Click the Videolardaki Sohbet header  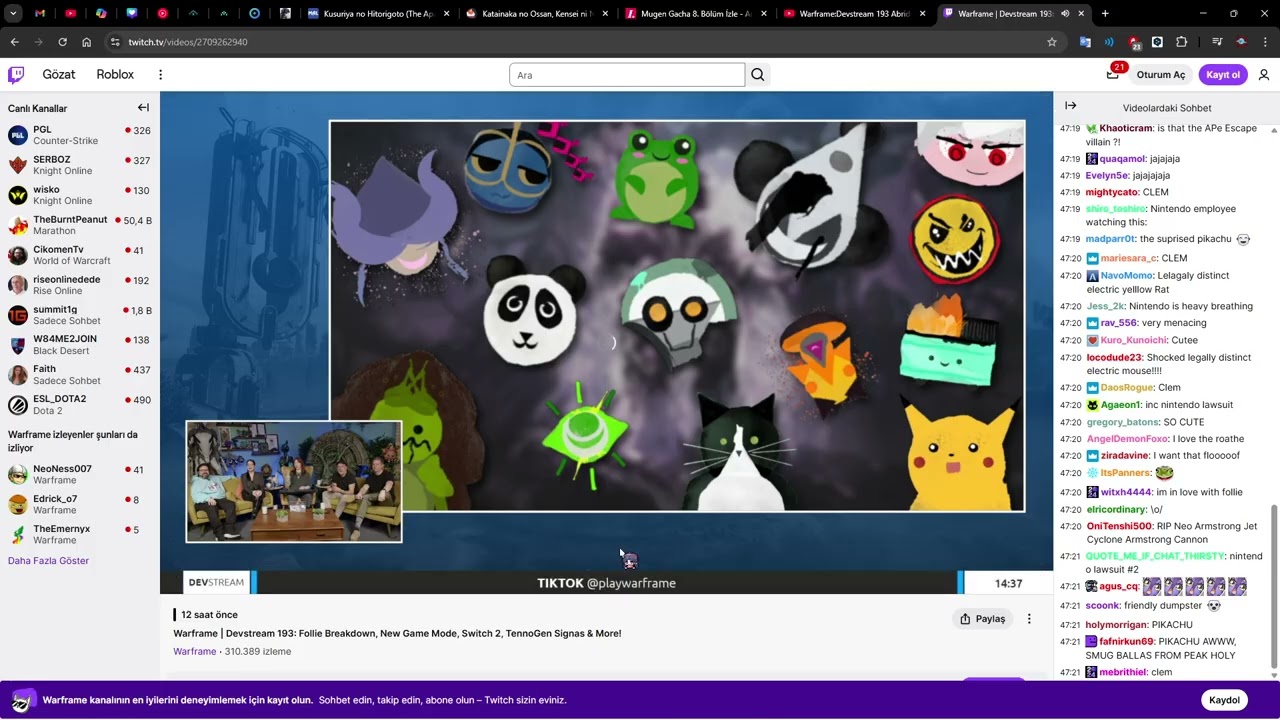[x=1167, y=108]
